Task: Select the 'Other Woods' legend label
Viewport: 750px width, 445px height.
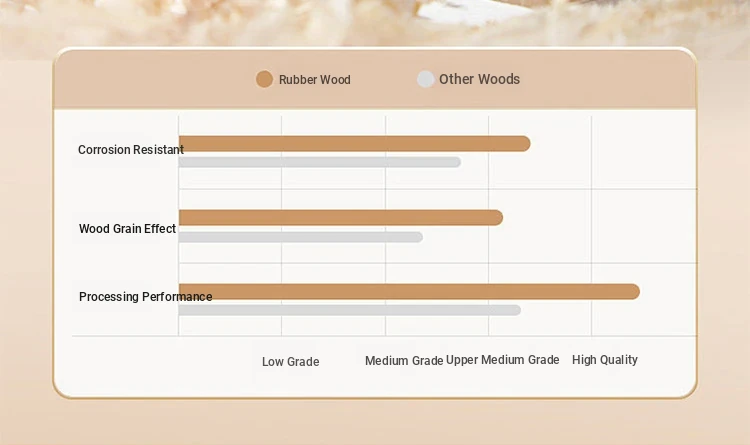Action: (479, 79)
